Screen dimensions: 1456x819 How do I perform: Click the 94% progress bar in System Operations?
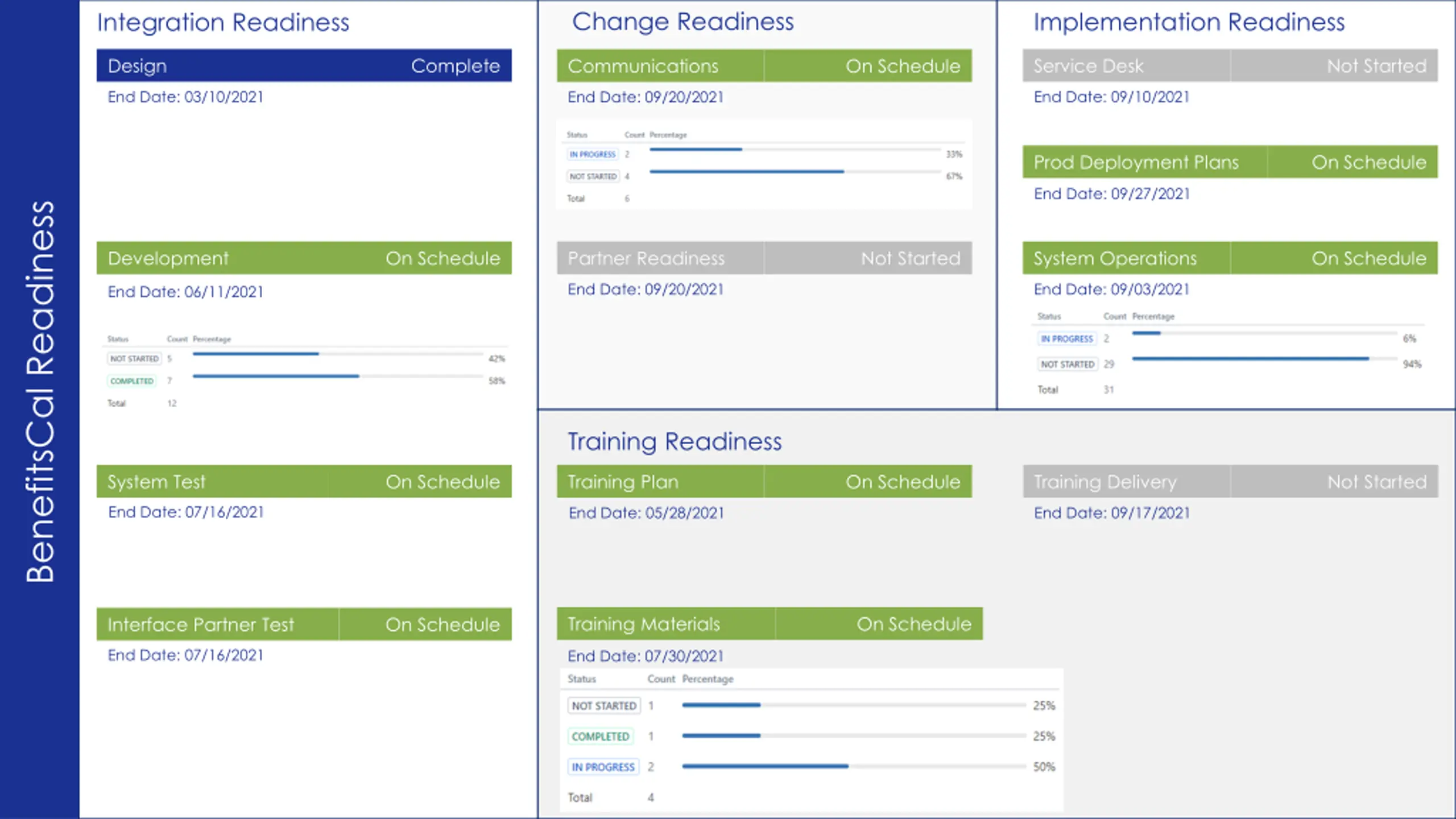[1264, 358]
